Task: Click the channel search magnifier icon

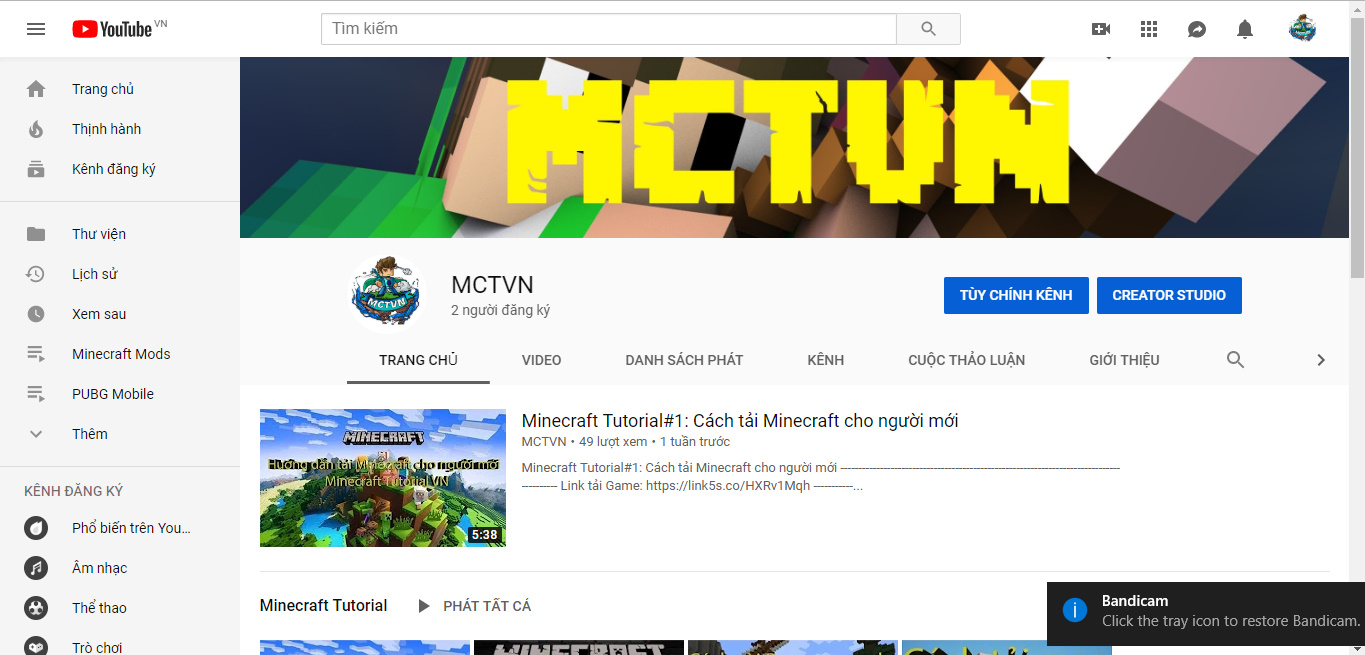Action: 1235,360
